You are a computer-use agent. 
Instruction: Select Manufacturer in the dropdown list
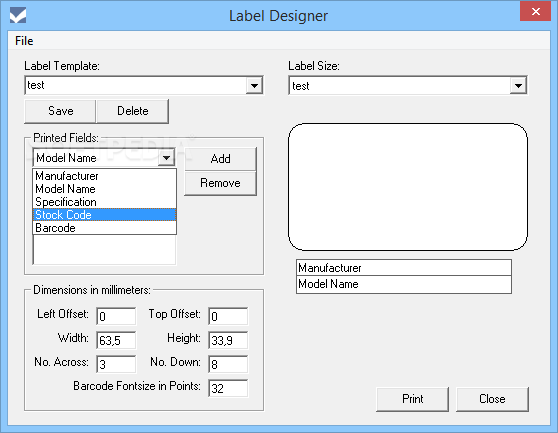[x=105, y=176]
